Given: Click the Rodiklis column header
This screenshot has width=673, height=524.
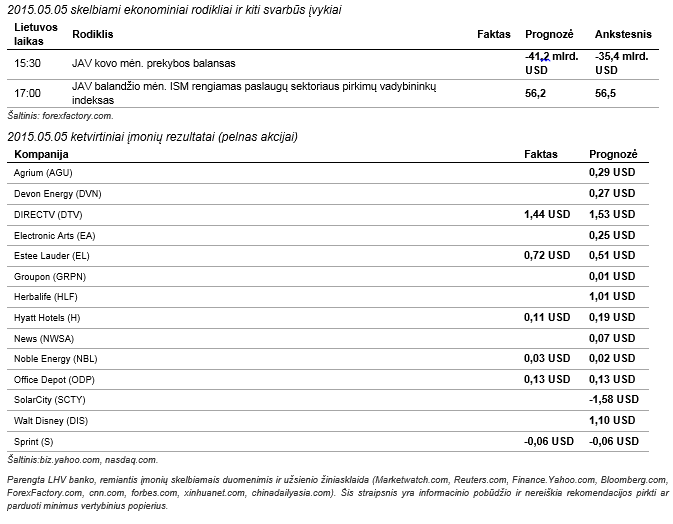Looking at the screenshot, I should (92, 34).
